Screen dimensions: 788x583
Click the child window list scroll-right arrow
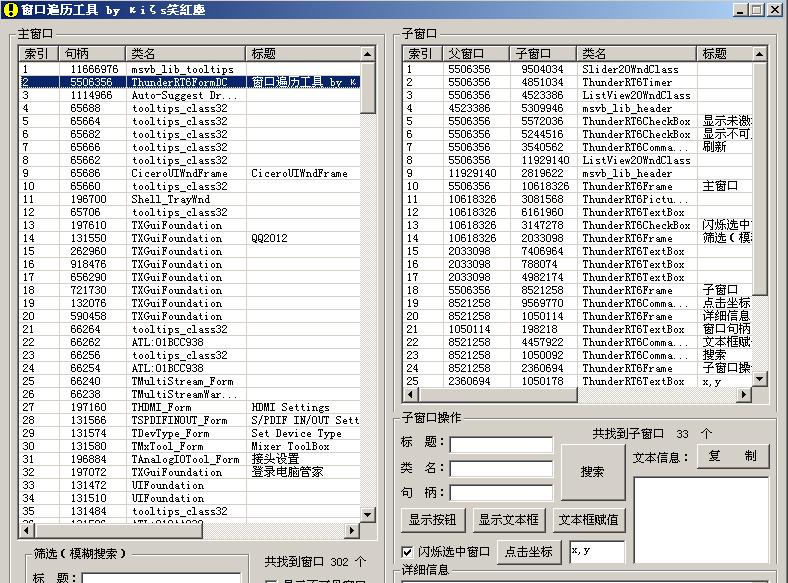click(743, 395)
